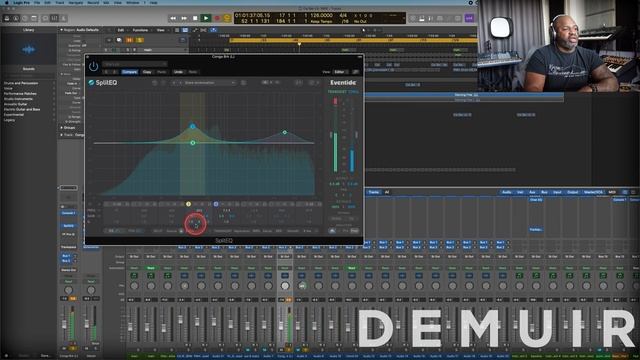Screen dimensions: 640x360
Task: Click the Eventide logo
Action: [x=343, y=82]
